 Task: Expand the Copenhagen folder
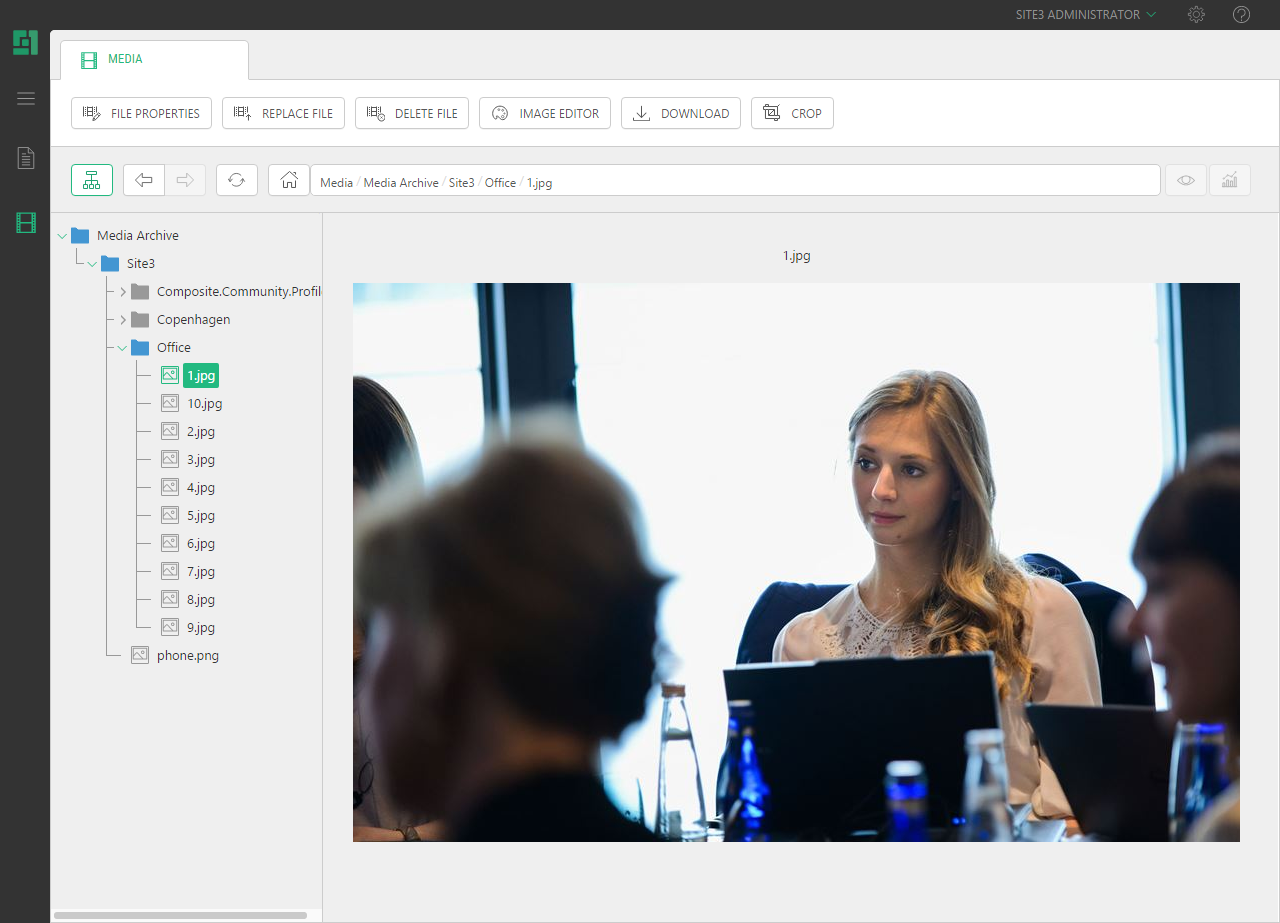click(123, 320)
